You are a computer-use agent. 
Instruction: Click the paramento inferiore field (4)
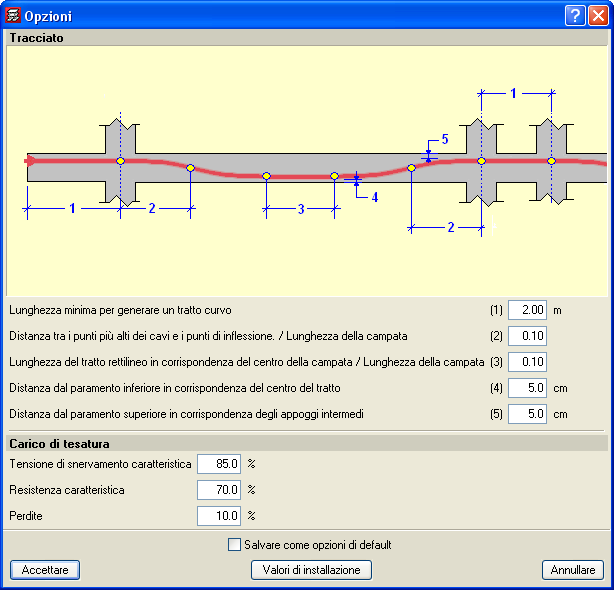[527, 388]
